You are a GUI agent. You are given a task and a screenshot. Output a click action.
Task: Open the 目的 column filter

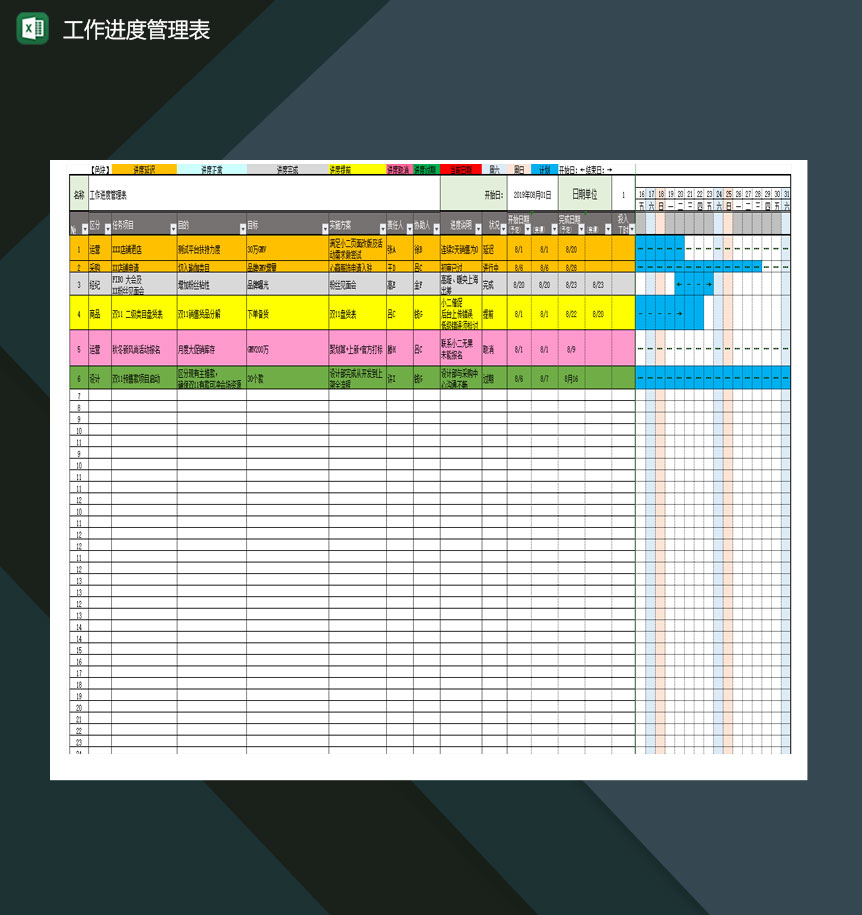(x=242, y=227)
